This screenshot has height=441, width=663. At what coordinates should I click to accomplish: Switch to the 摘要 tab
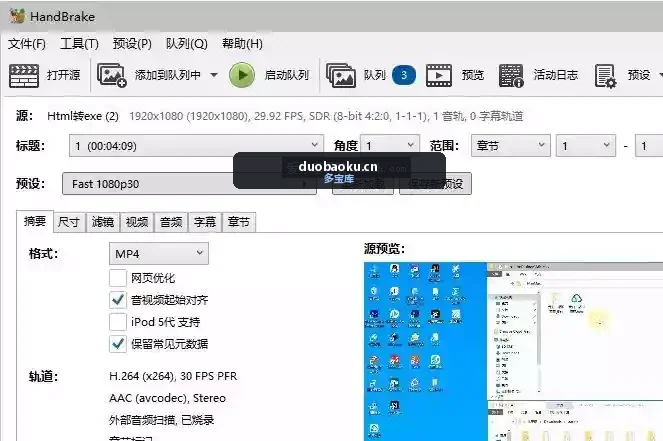(x=35, y=221)
